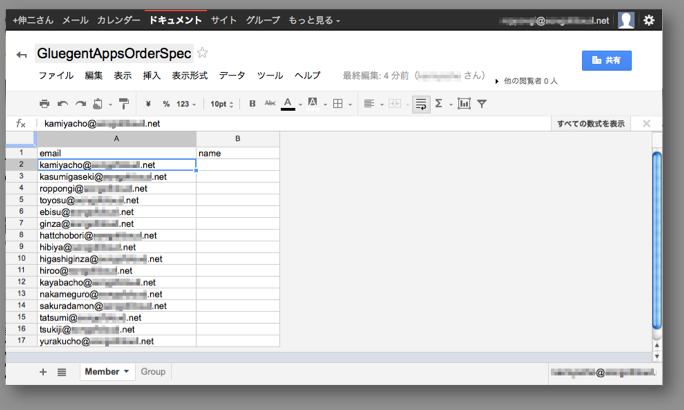Select the paint format roller tool
The height and width of the screenshot is (410, 684).
click(x=124, y=103)
